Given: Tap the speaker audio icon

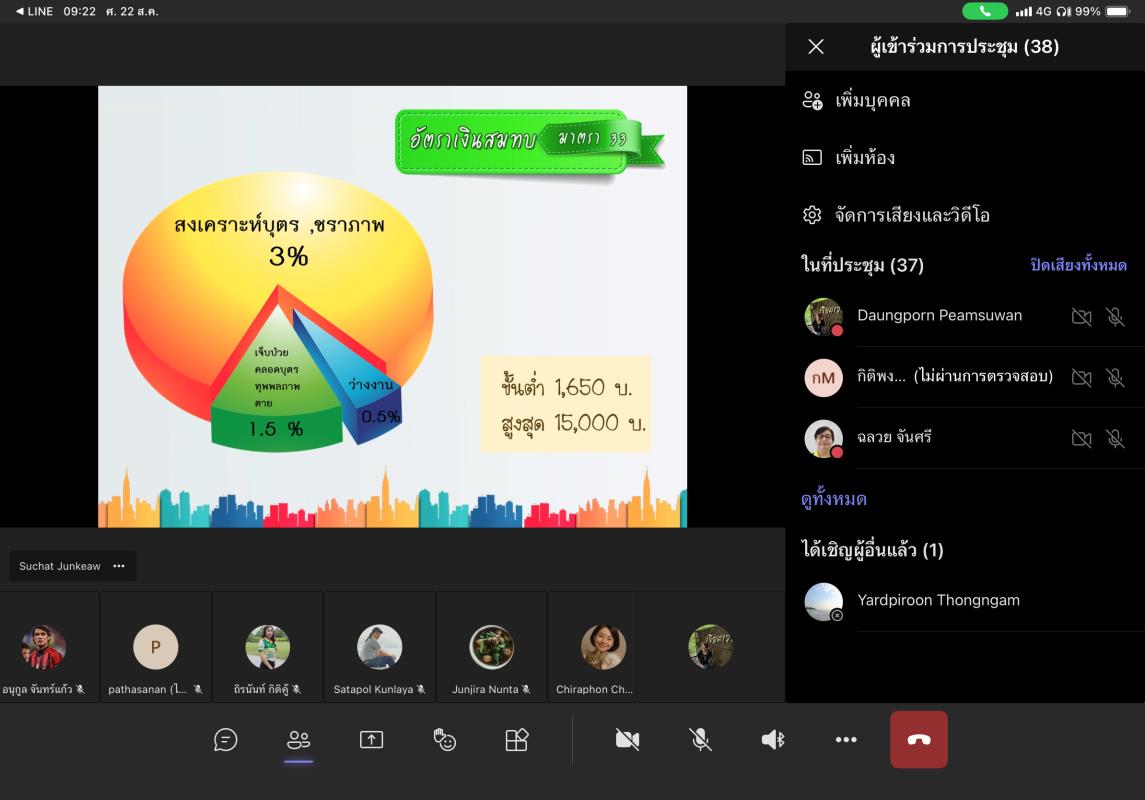Looking at the screenshot, I should (x=773, y=740).
